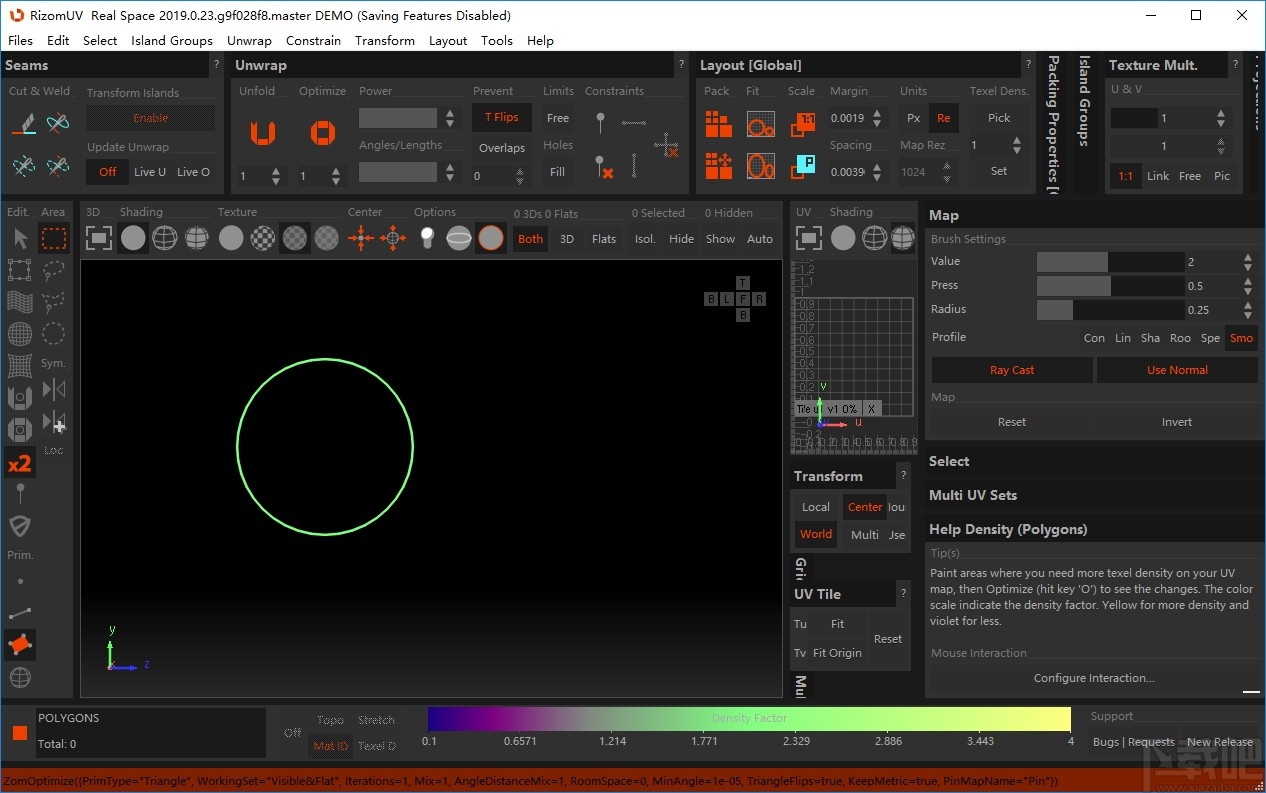This screenshot has width=1266, height=793.
Task: Click the Invert map button
Action: [x=1176, y=422]
